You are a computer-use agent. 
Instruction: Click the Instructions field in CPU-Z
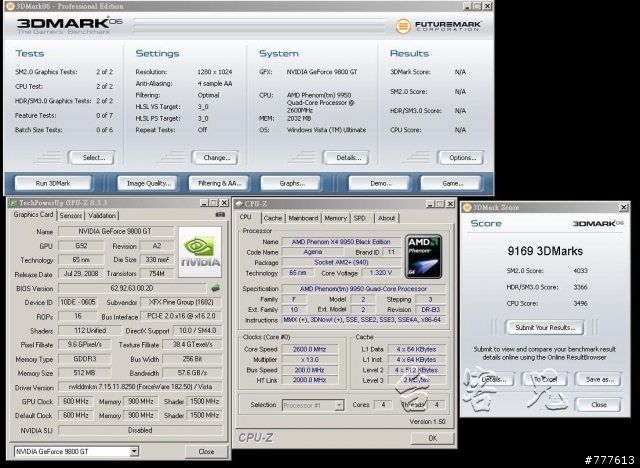pyautogui.click(x=364, y=320)
